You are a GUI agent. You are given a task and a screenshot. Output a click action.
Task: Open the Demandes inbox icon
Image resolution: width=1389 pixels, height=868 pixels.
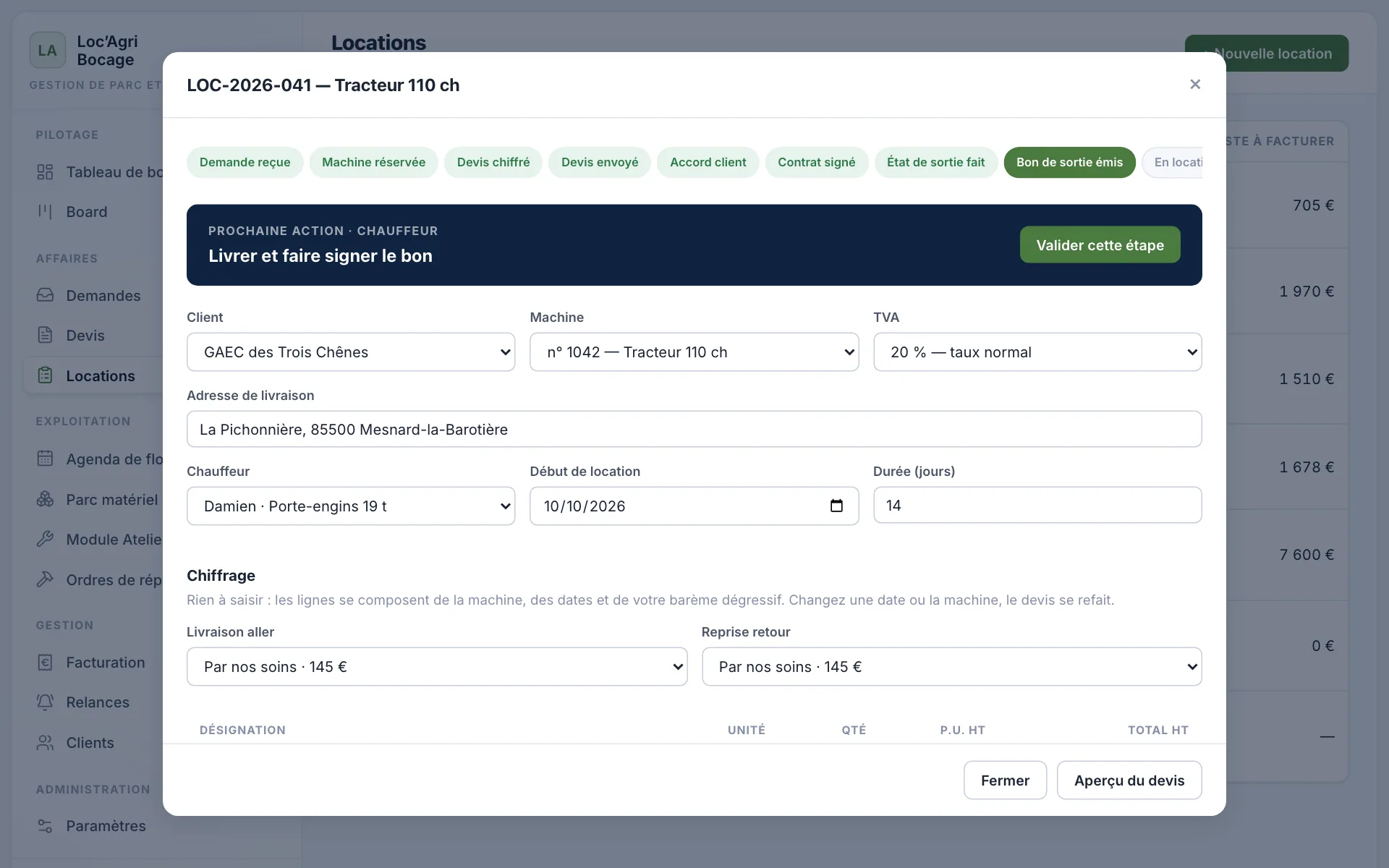pos(45,295)
